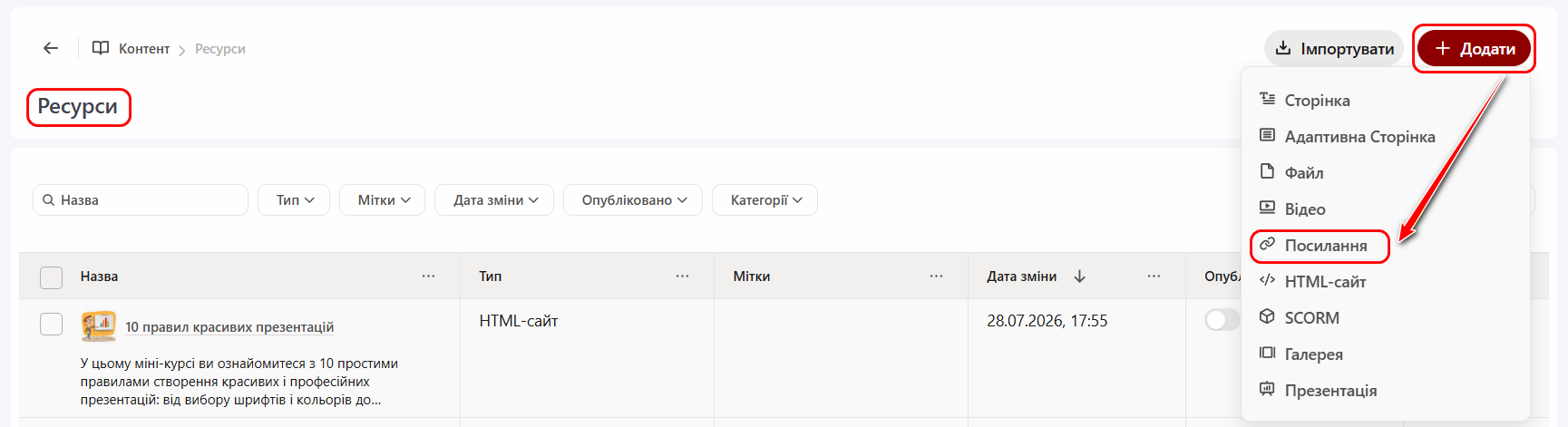
Task: Expand the Тип filter dropdown
Action: 296,199
